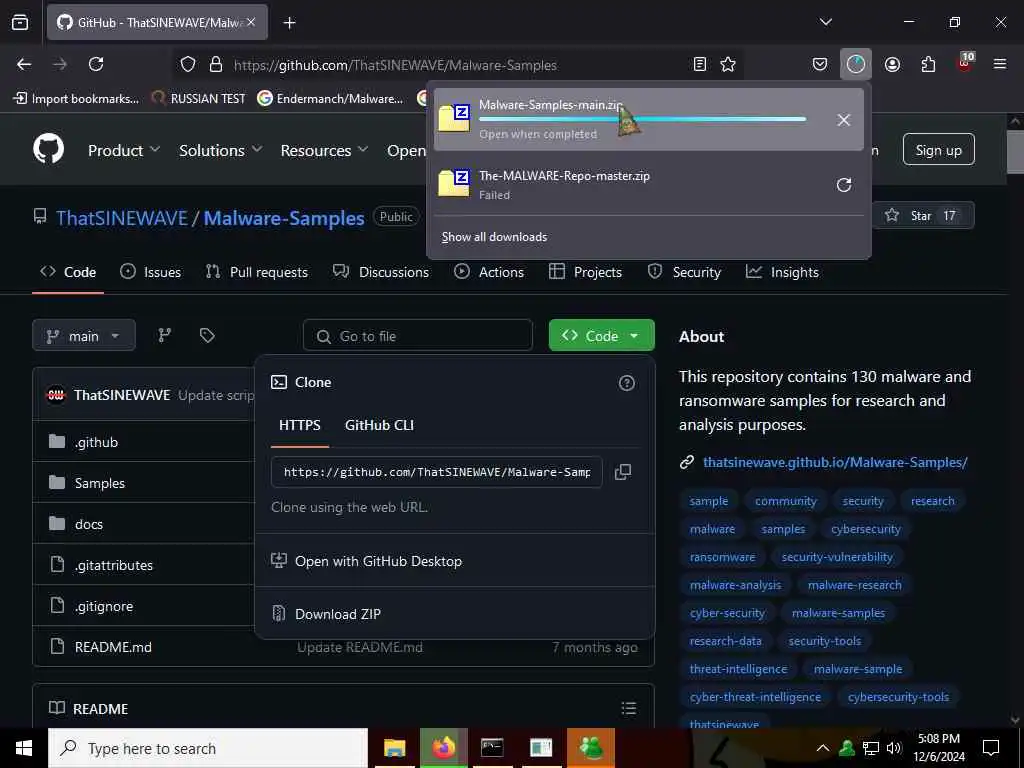Show hidden system tray icons
1024x768 pixels.
pyautogui.click(x=823, y=748)
